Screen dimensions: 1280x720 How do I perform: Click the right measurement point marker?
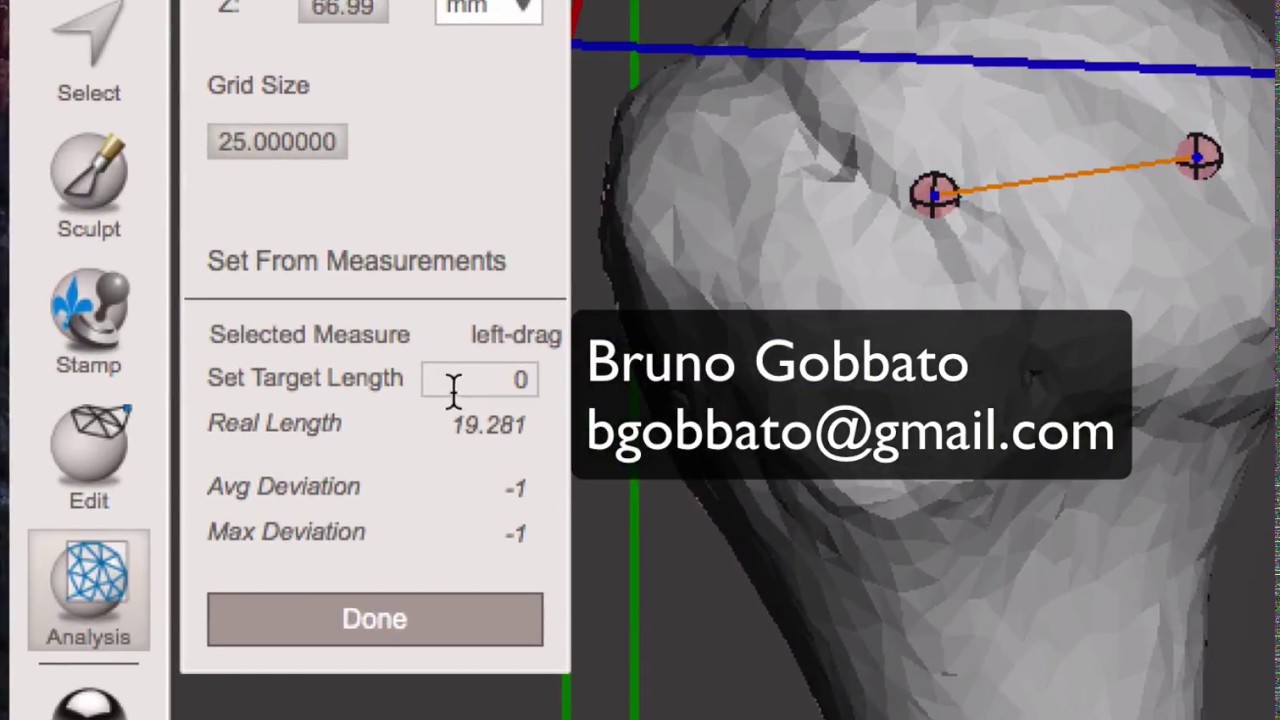point(1197,157)
